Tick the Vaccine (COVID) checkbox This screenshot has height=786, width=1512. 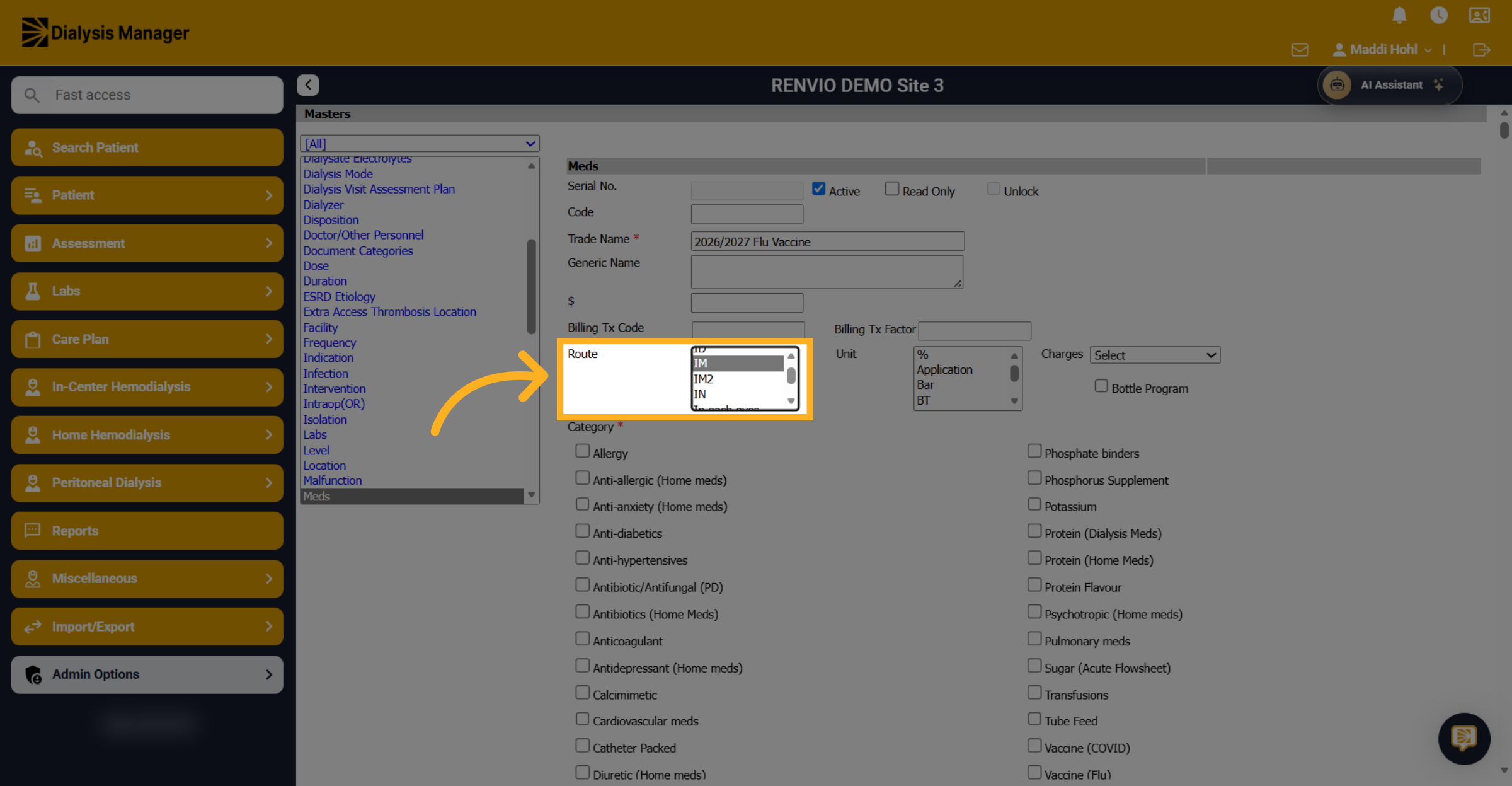[x=1034, y=746]
